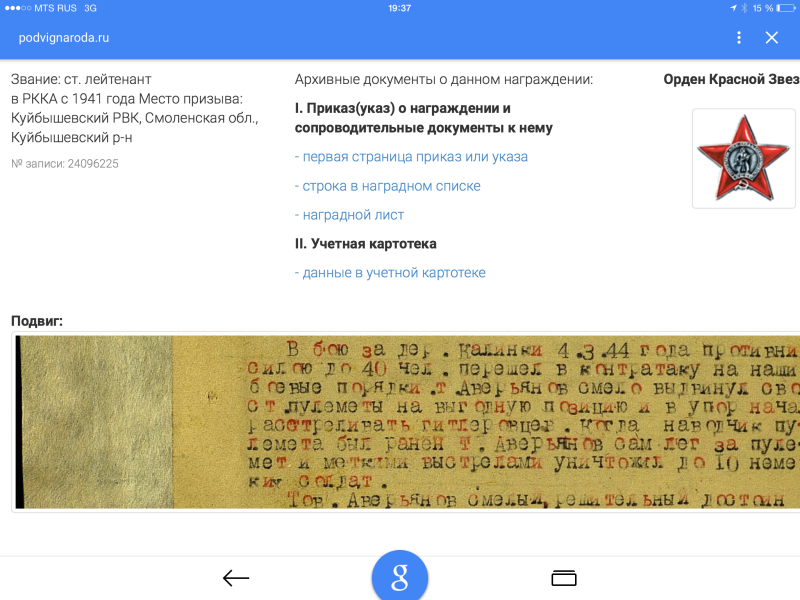Select '№ записи: 24096225' text
This screenshot has height=600, width=800.
tap(65, 164)
